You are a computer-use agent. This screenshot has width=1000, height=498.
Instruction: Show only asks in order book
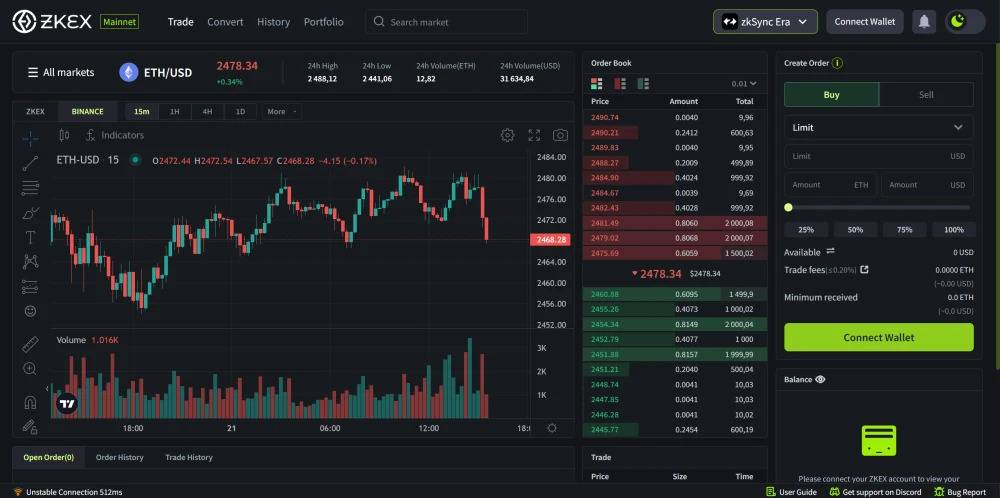tap(620, 84)
